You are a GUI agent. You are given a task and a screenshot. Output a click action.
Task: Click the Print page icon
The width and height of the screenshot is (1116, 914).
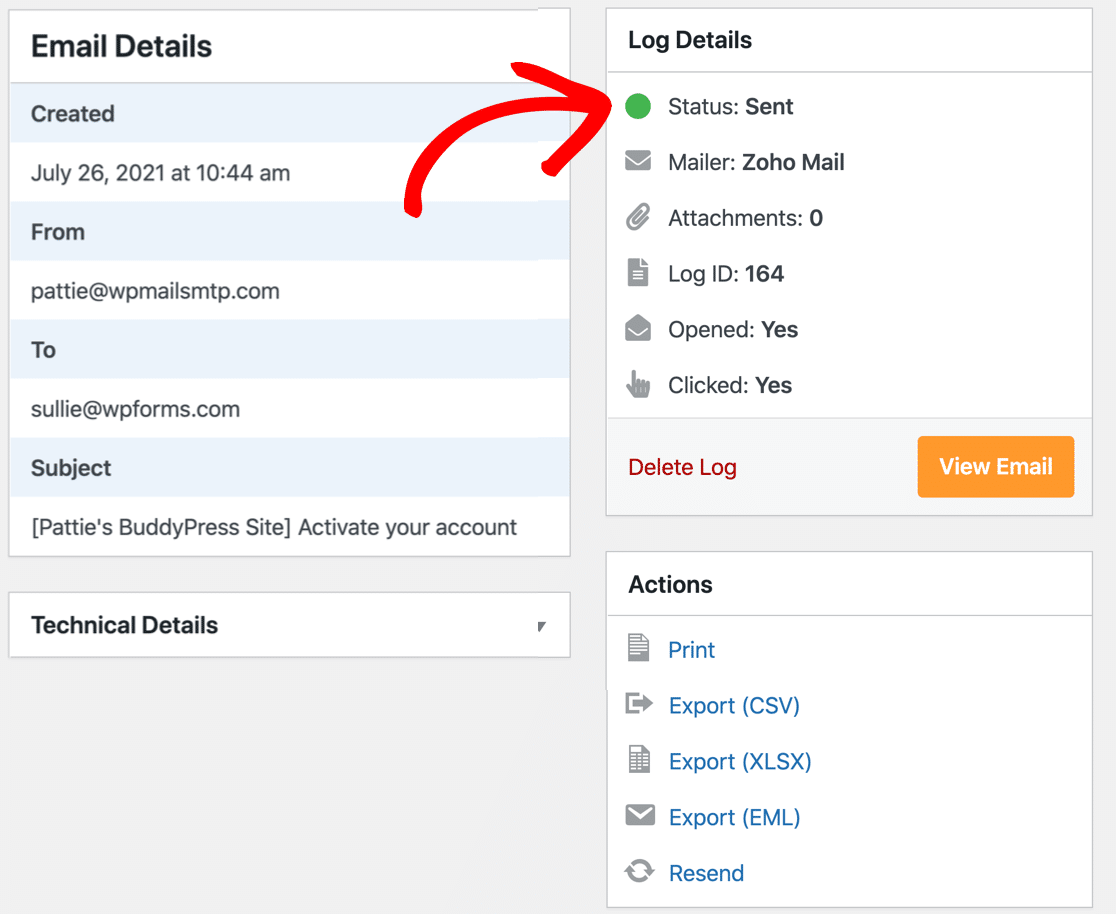coord(641,649)
